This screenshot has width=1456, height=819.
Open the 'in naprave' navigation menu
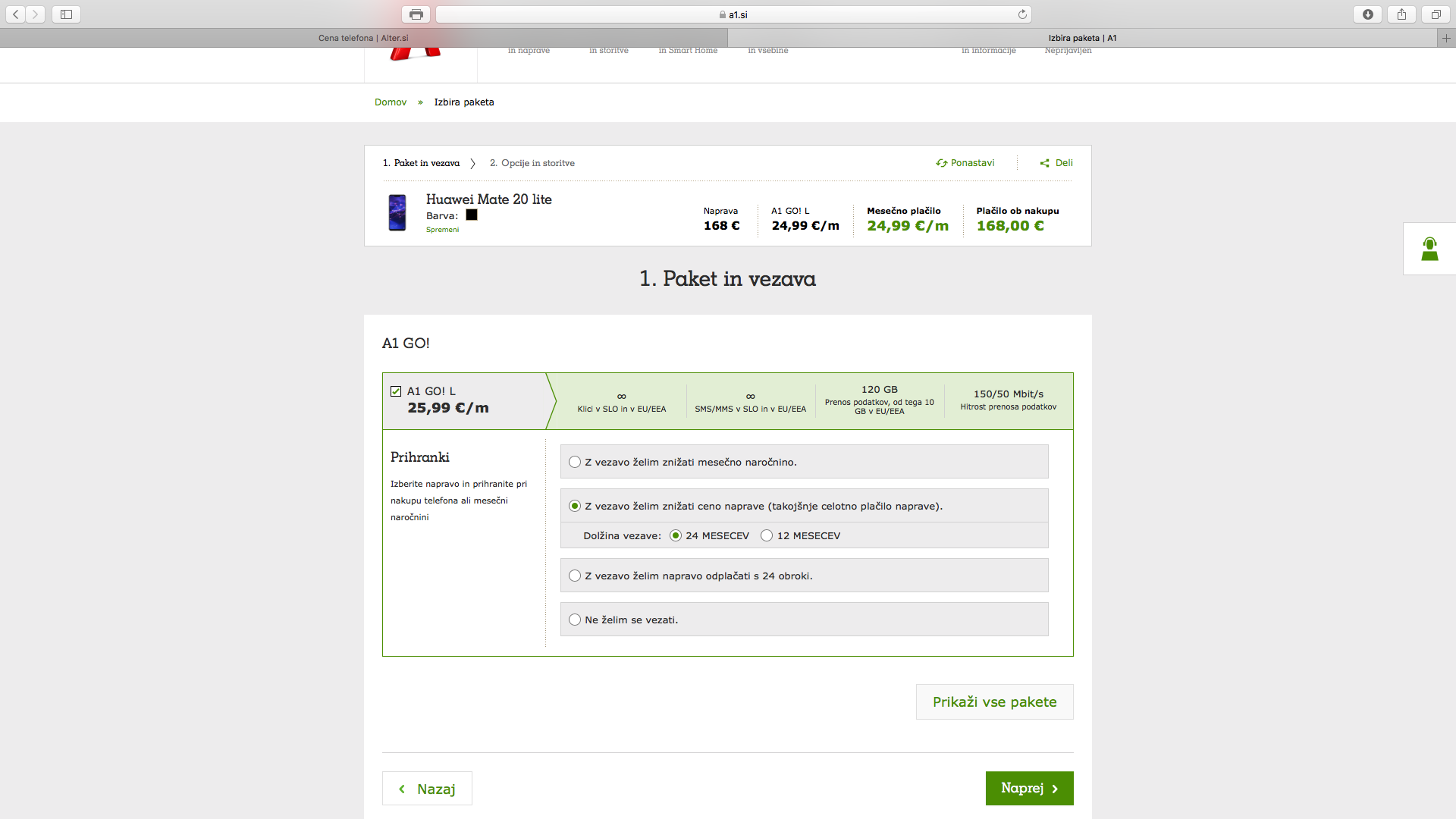pos(529,50)
